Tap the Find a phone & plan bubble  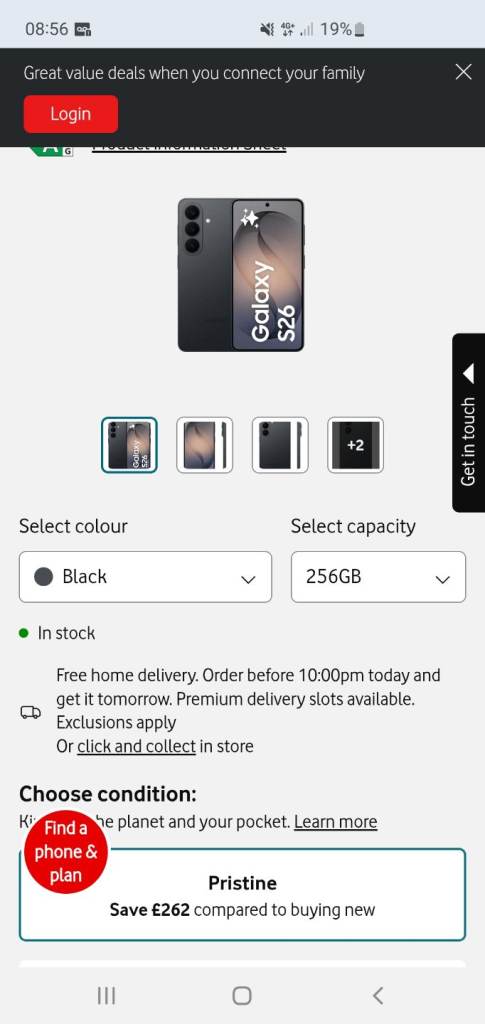(x=66, y=852)
